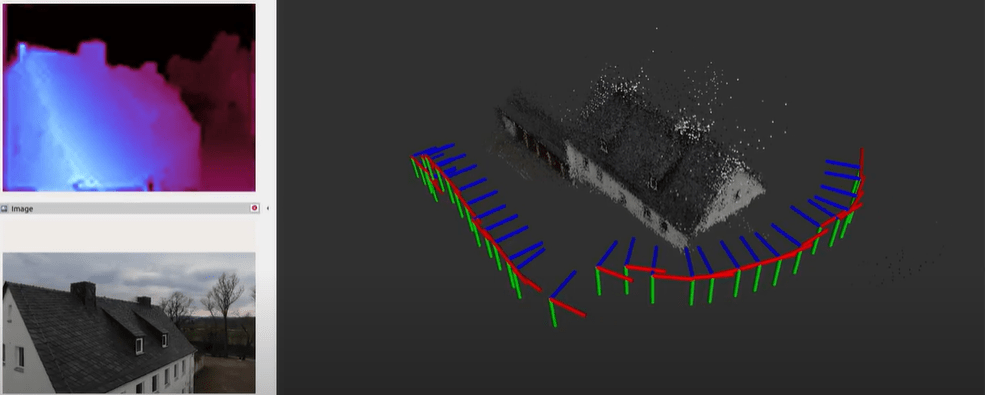985x395 pixels.
Task: Click the dormer window in the camera photo
Action: pos(139,345)
